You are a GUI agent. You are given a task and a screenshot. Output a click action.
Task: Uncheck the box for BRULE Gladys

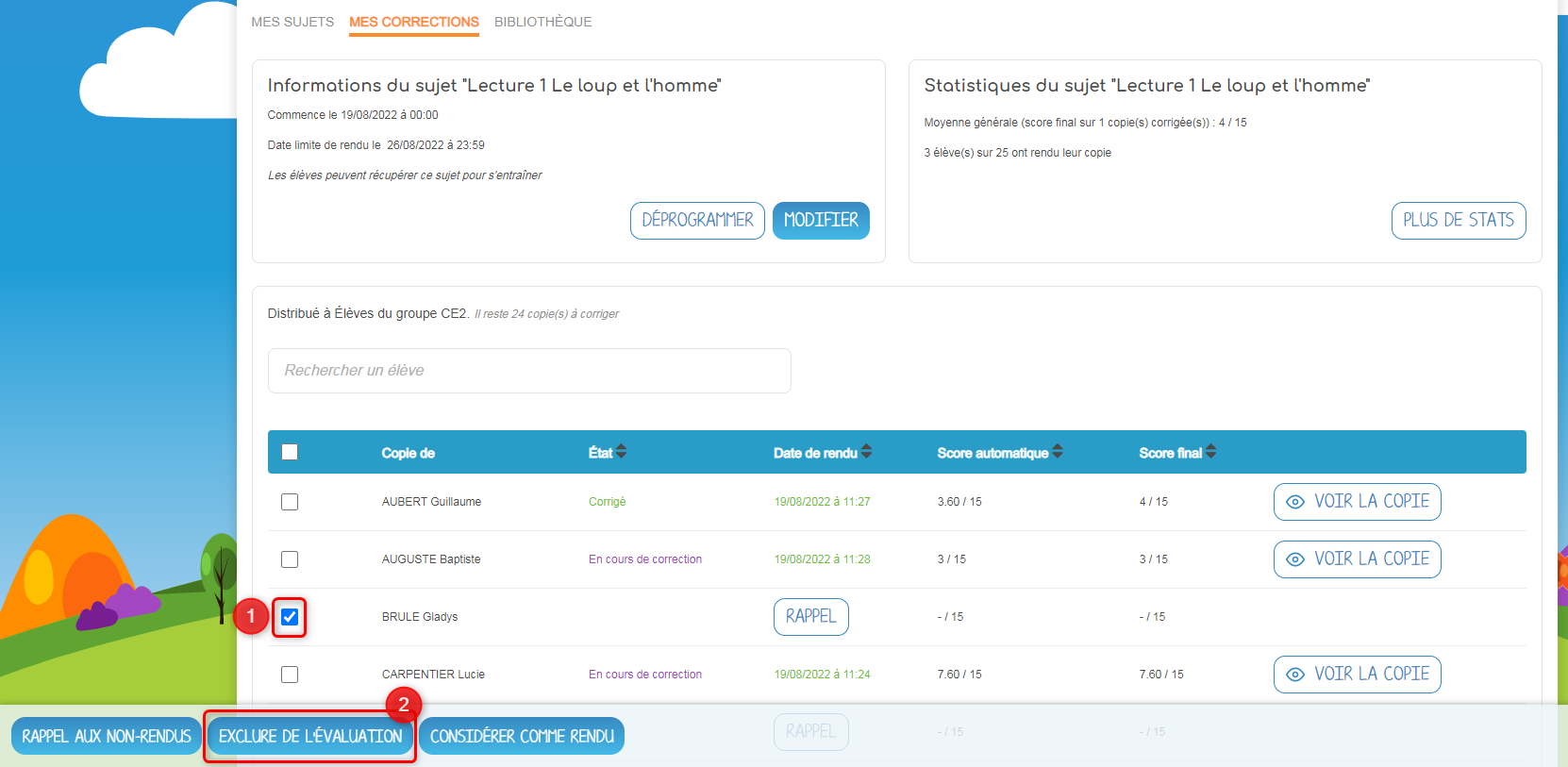point(290,617)
